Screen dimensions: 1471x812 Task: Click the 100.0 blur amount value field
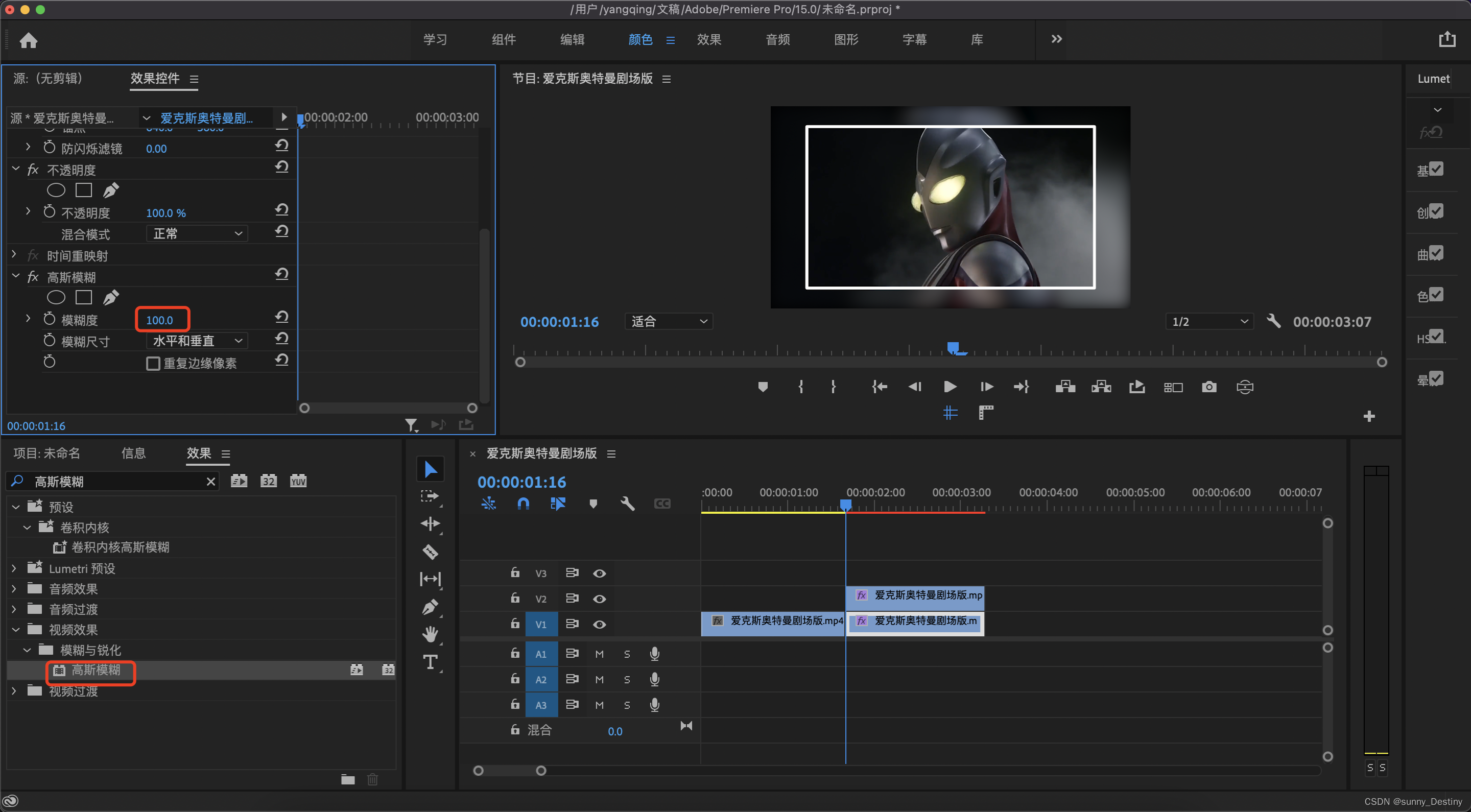(x=159, y=320)
